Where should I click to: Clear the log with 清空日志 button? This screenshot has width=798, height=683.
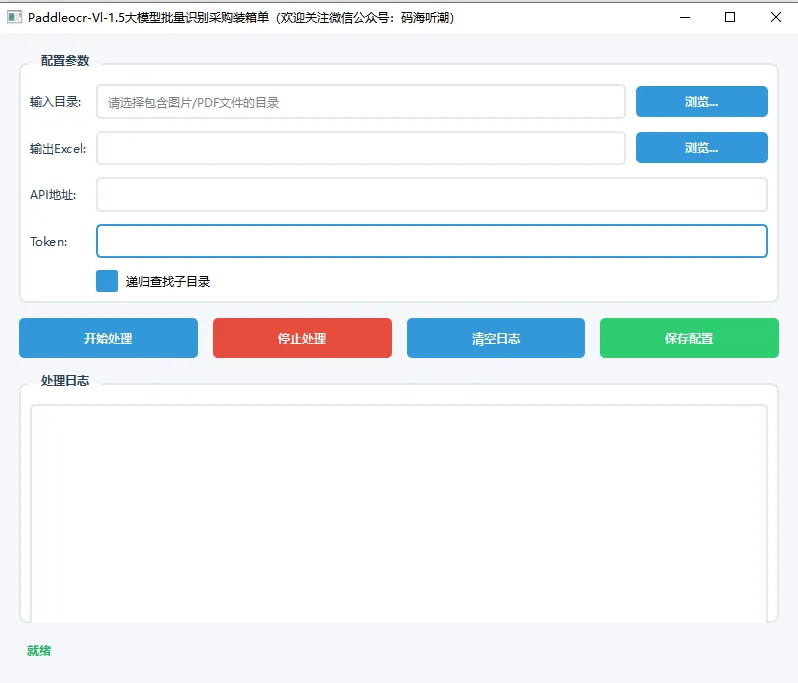[496, 338]
